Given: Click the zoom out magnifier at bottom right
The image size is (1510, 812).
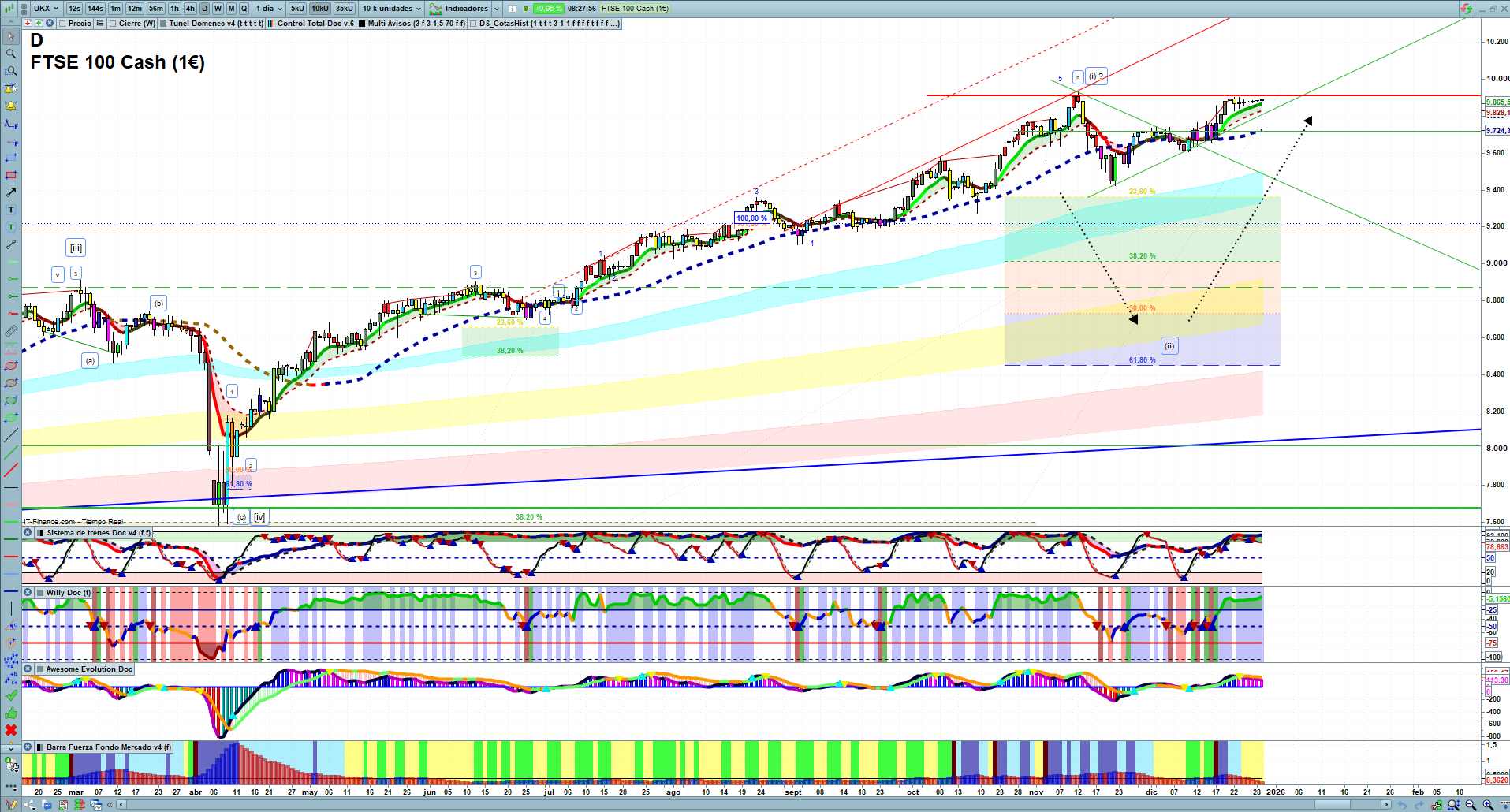Looking at the screenshot, I should [x=1471, y=805].
